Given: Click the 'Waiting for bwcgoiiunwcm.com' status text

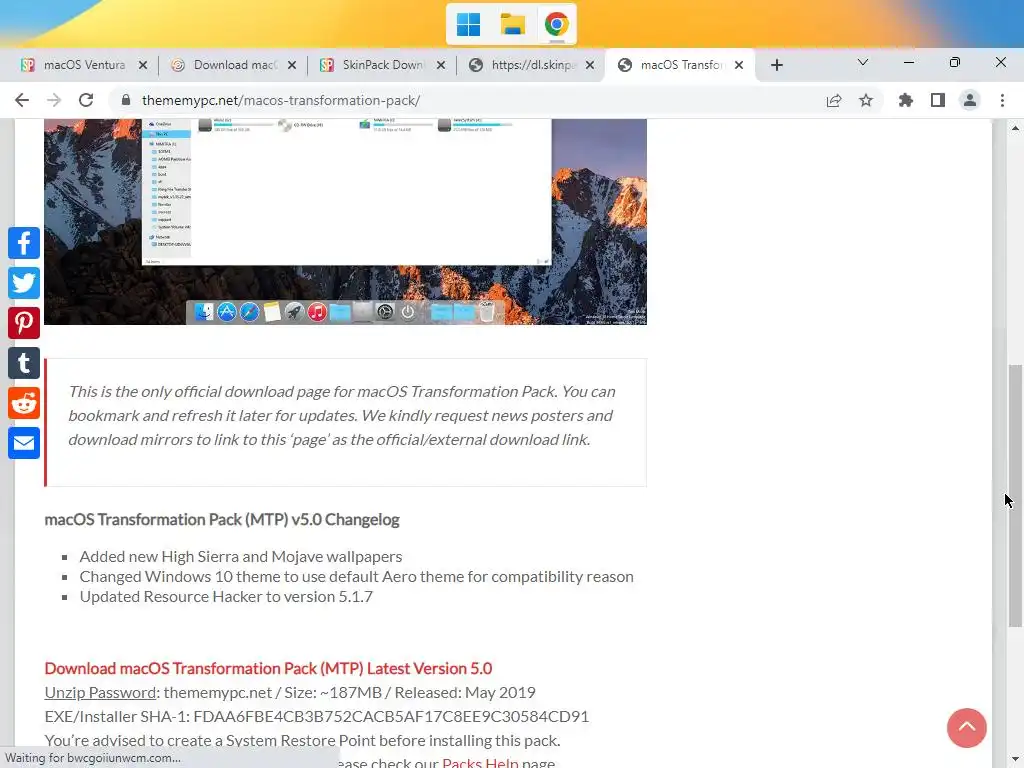Looking at the screenshot, I should (93, 758).
